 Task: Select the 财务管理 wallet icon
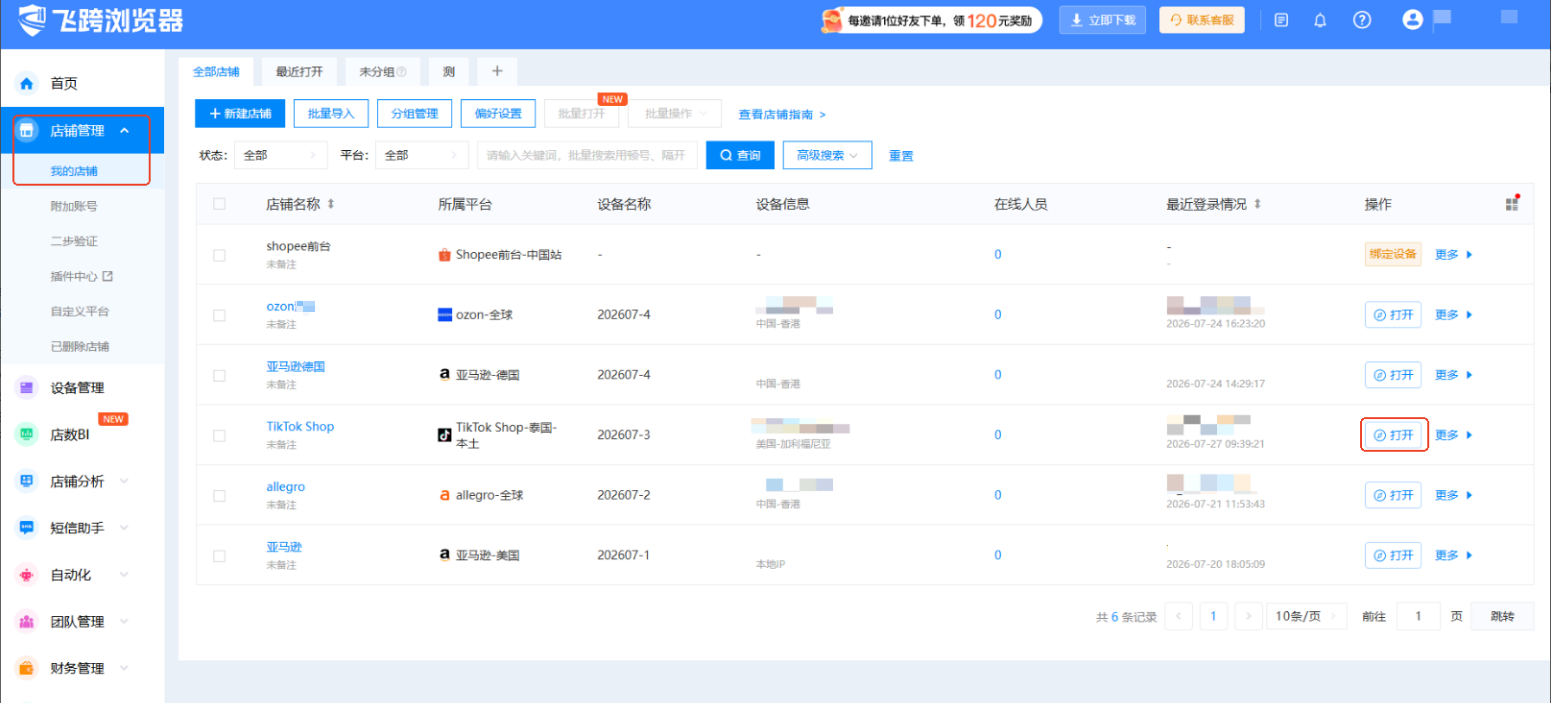point(27,668)
